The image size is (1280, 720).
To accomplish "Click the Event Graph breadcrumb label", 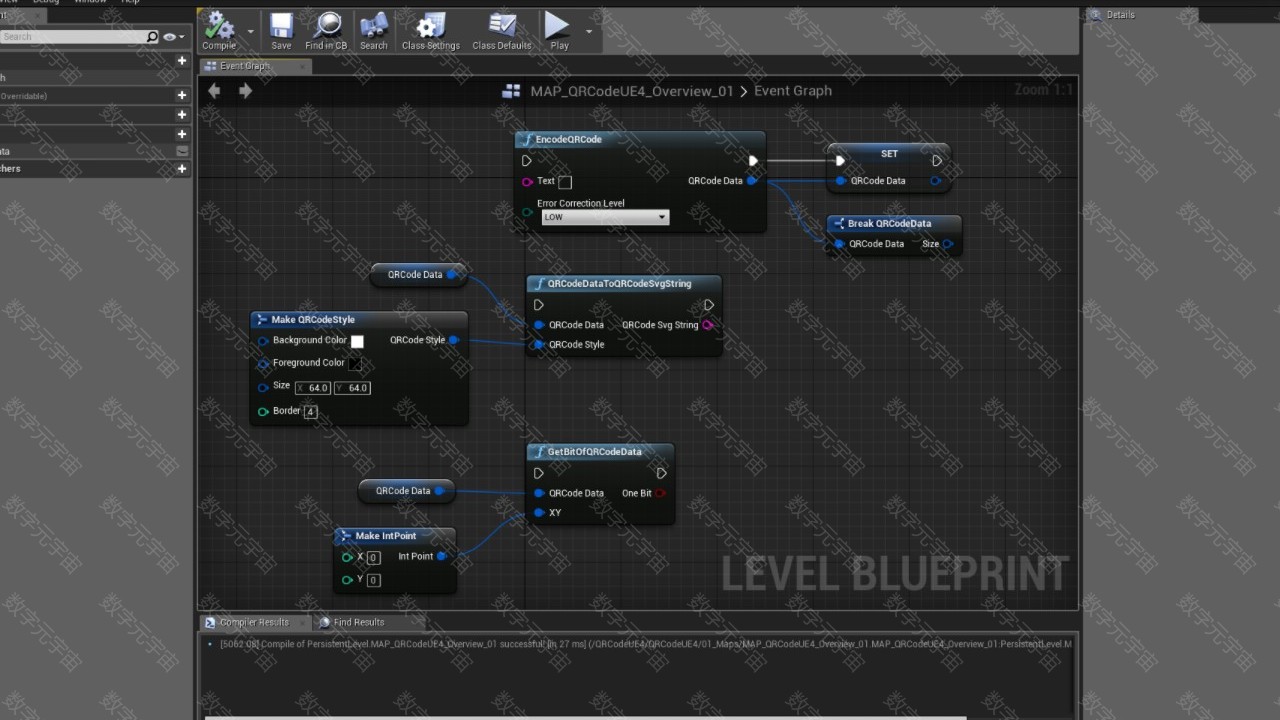I will pyautogui.click(x=793, y=91).
